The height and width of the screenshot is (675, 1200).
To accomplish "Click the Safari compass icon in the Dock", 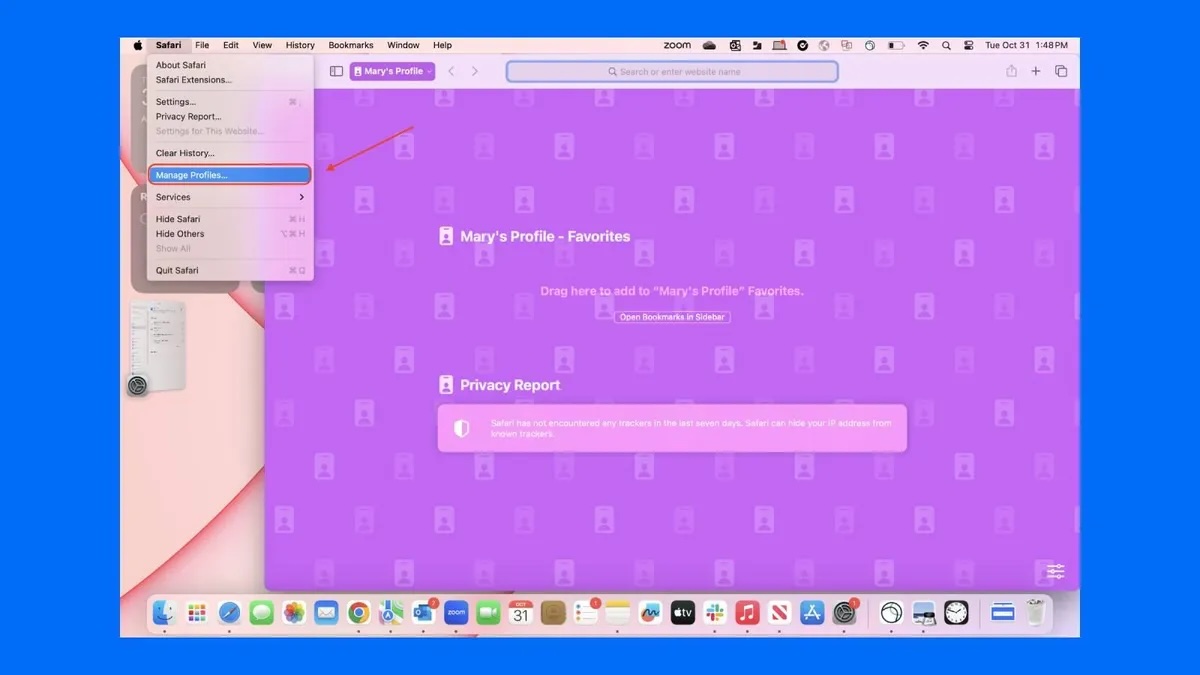I will 229,613.
